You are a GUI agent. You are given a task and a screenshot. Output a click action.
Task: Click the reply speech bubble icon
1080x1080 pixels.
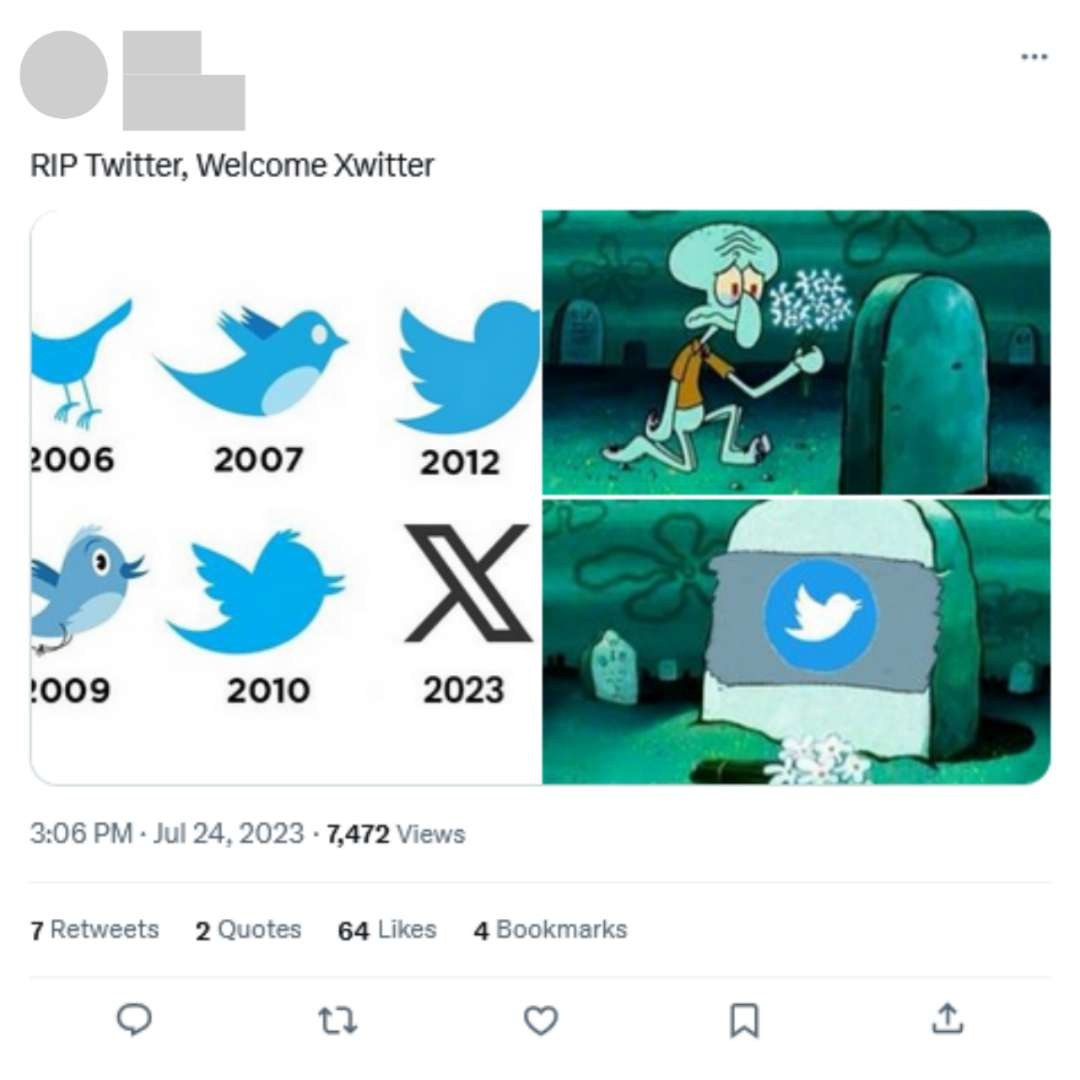point(134,1019)
